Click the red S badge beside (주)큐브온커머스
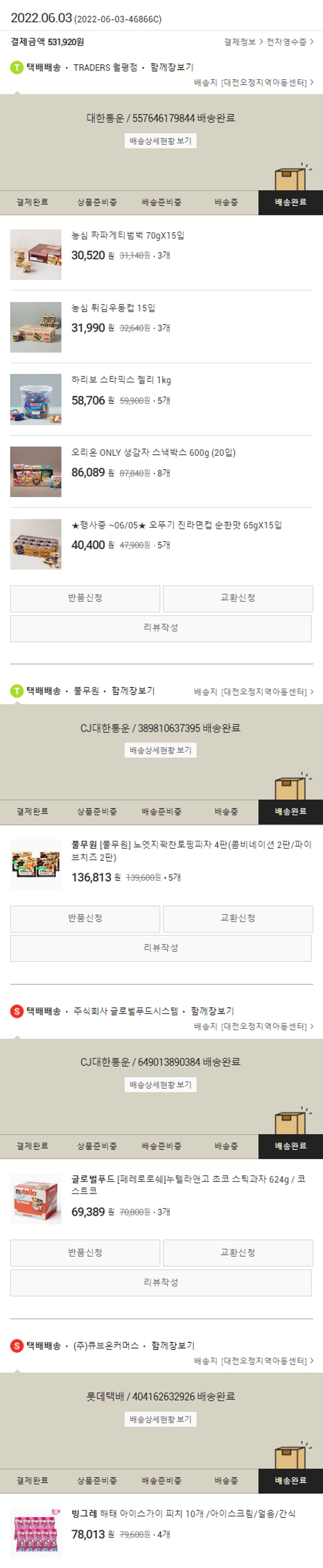 [17, 1346]
